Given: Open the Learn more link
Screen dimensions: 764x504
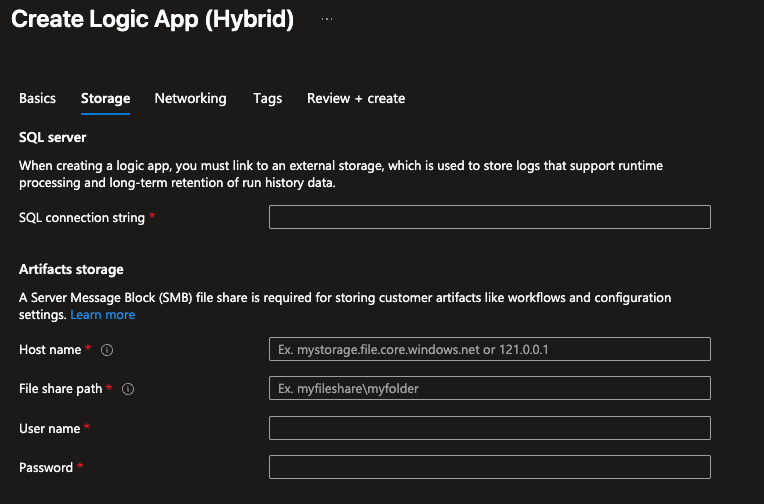Looking at the screenshot, I should coord(102,315).
